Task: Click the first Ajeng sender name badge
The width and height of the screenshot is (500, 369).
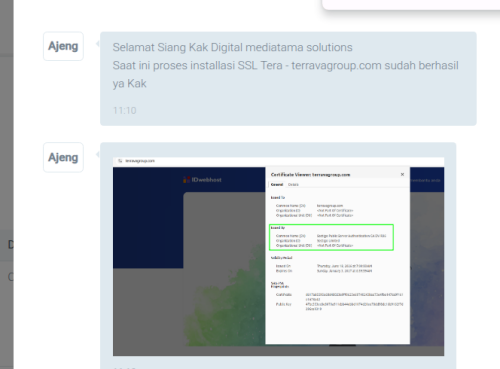Action: coord(63,46)
